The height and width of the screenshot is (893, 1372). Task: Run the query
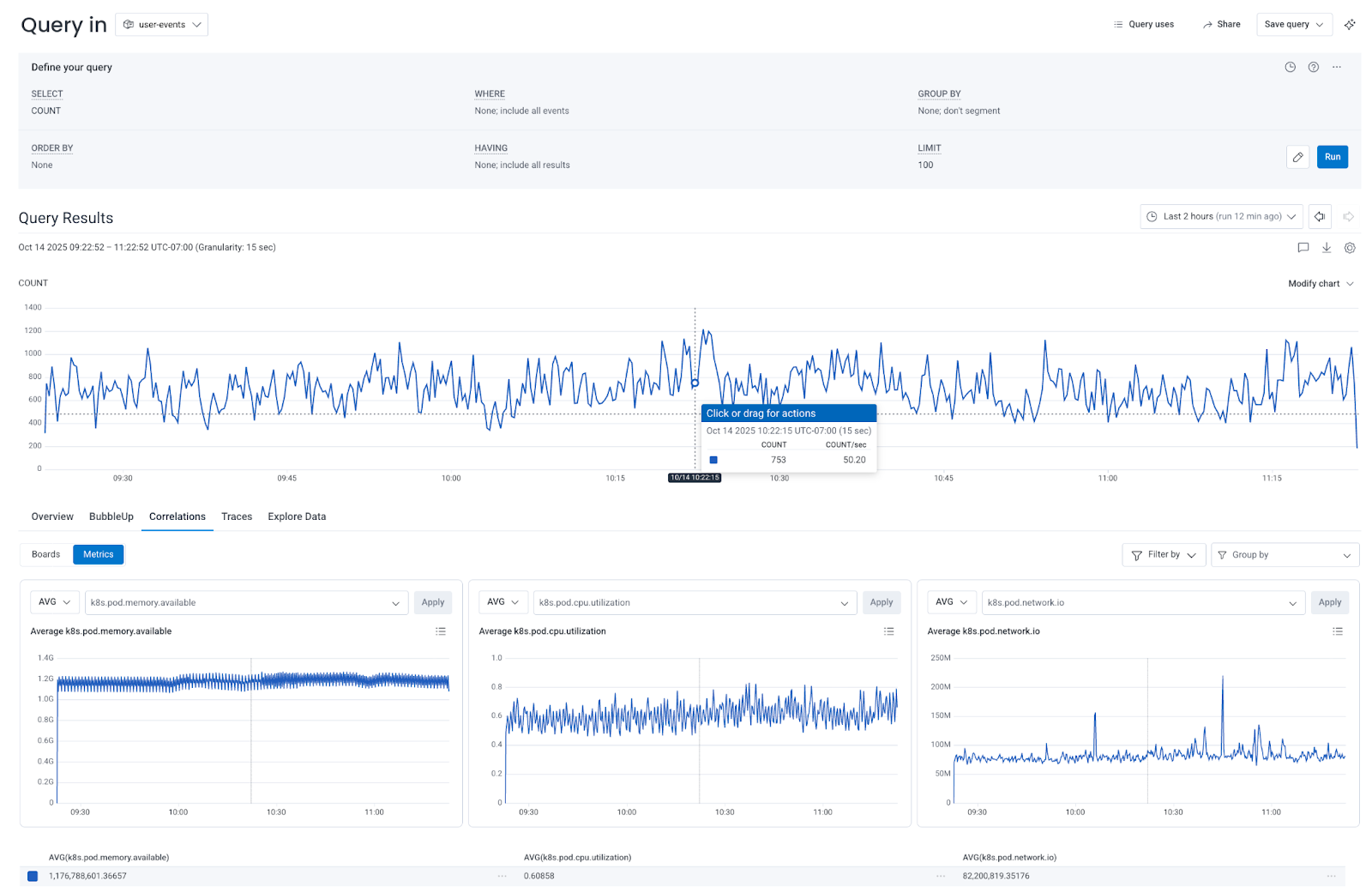pyautogui.click(x=1332, y=157)
